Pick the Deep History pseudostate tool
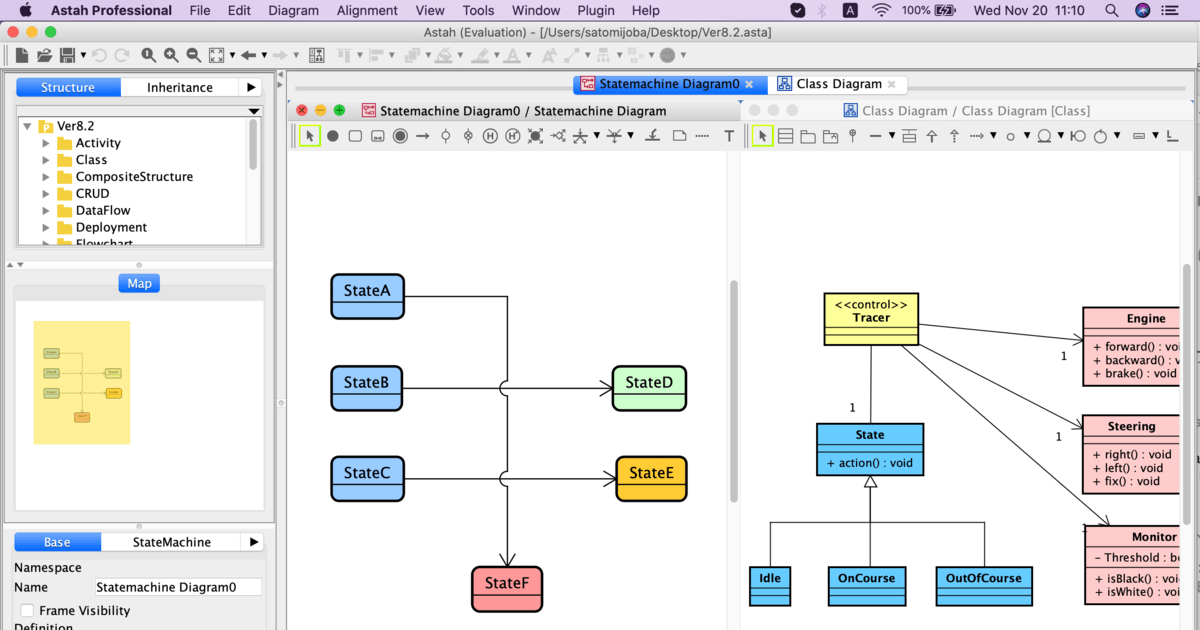The image size is (1200, 630). [512, 135]
